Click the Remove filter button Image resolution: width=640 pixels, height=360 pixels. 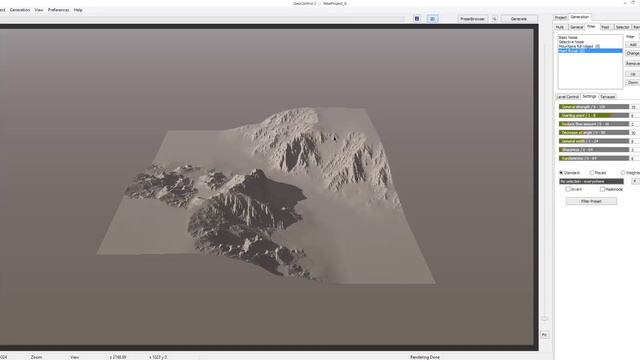click(x=633, y=63)
